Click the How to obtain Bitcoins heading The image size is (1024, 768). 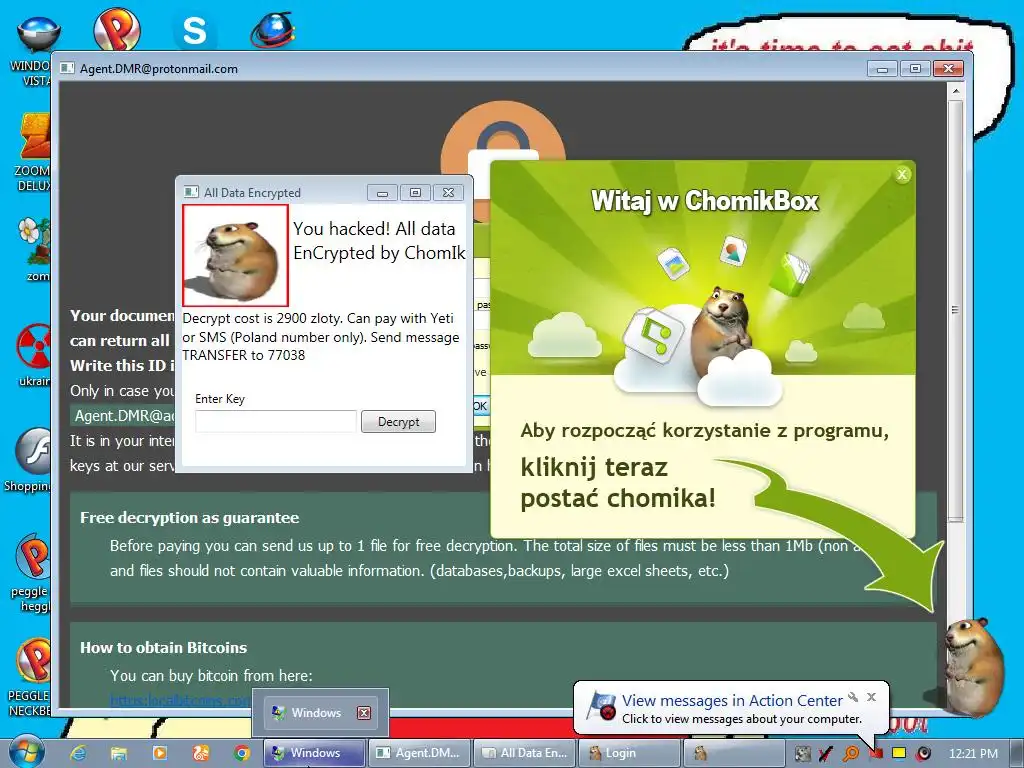pyautogui.click(x=163, y=648)
